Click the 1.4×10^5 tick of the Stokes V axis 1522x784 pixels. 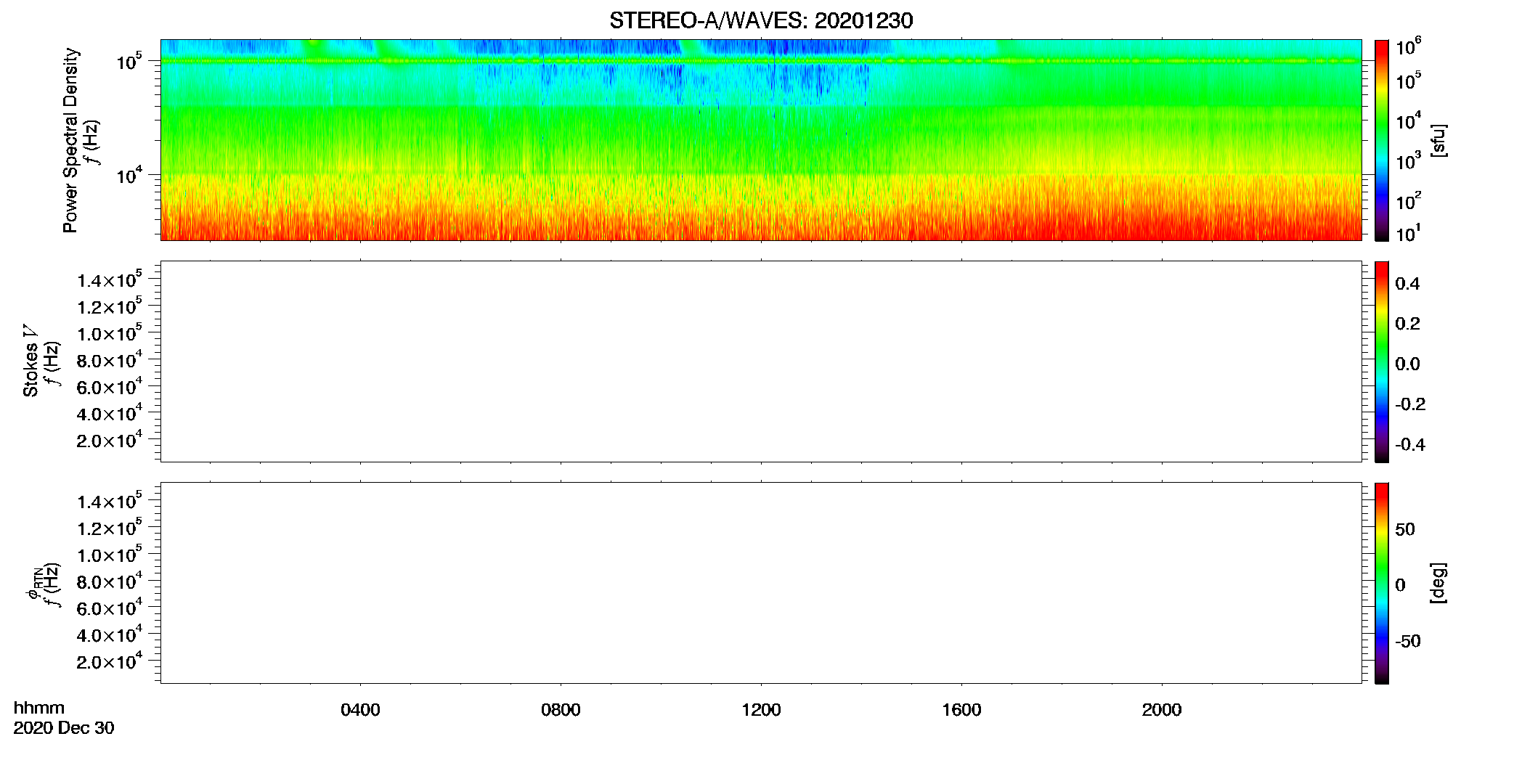[x=110, y=279]
